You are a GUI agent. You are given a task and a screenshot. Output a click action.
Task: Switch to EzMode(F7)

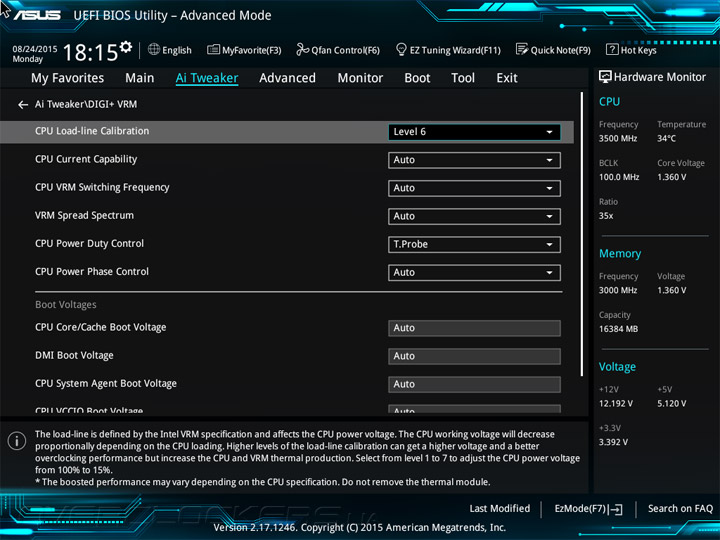[x=581, y=509]
